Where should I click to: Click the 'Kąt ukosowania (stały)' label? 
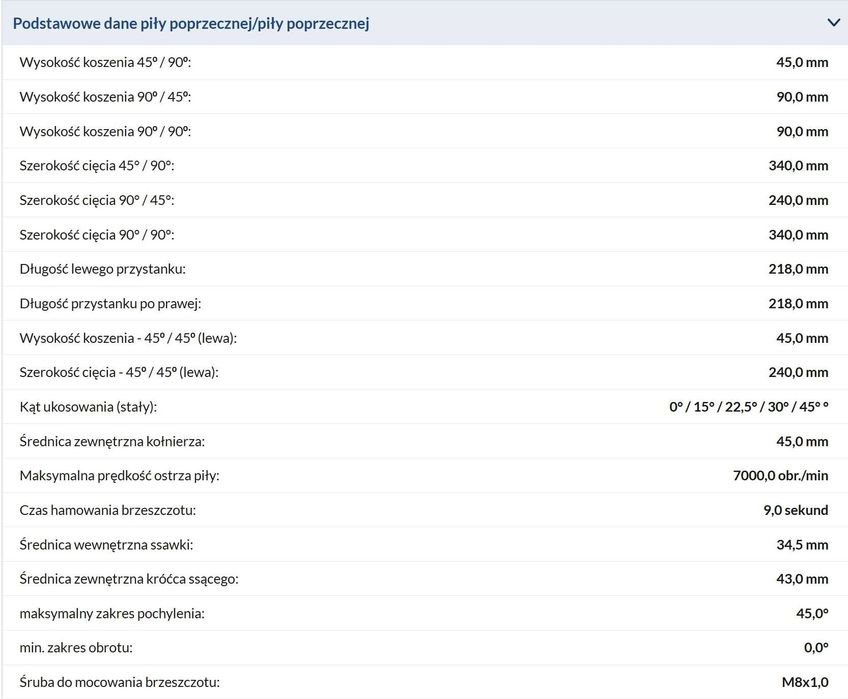tap(88, 407)
